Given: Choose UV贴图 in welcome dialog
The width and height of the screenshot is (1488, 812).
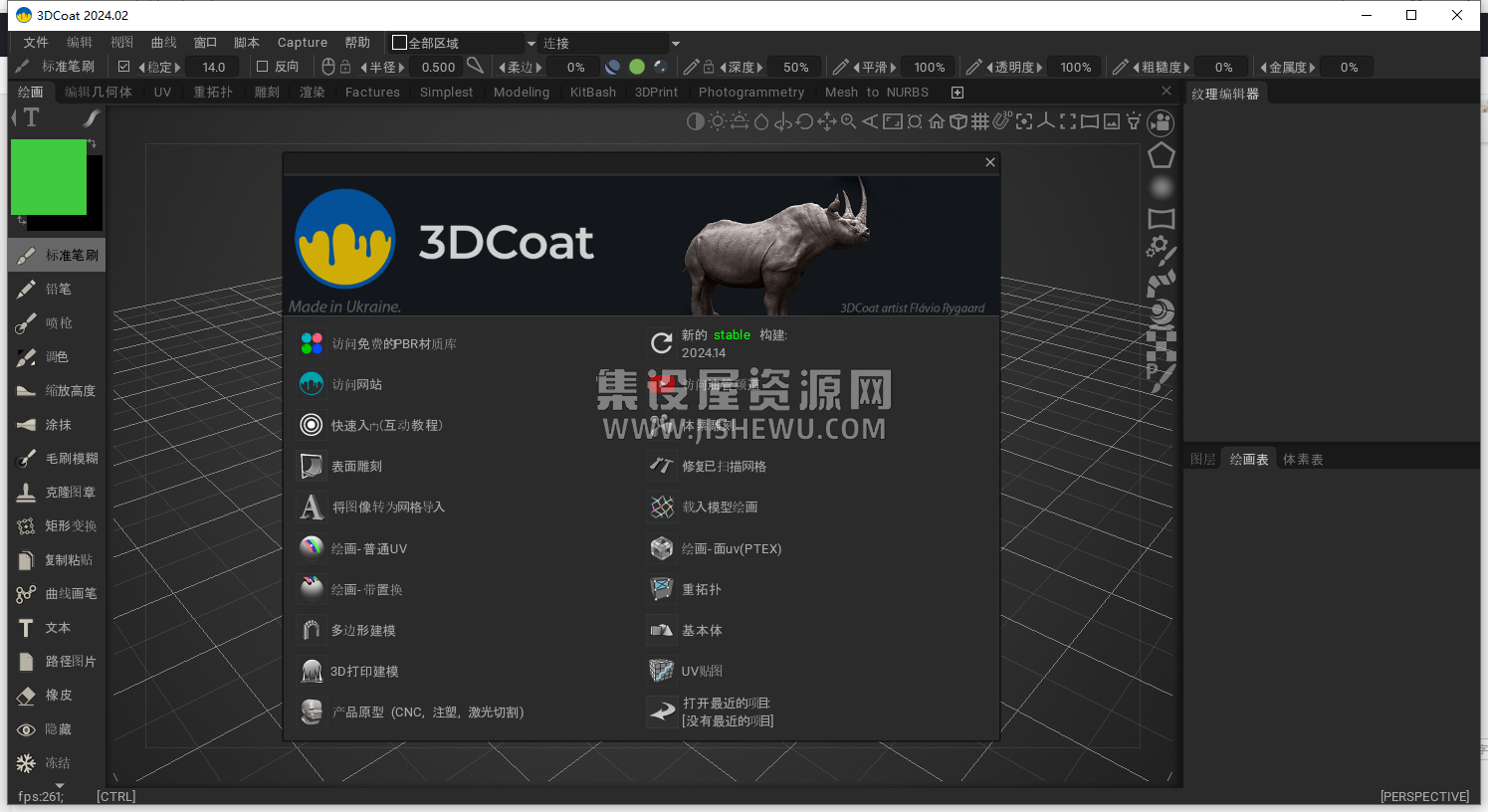Looking at the screenshot, I should [703, 672].
